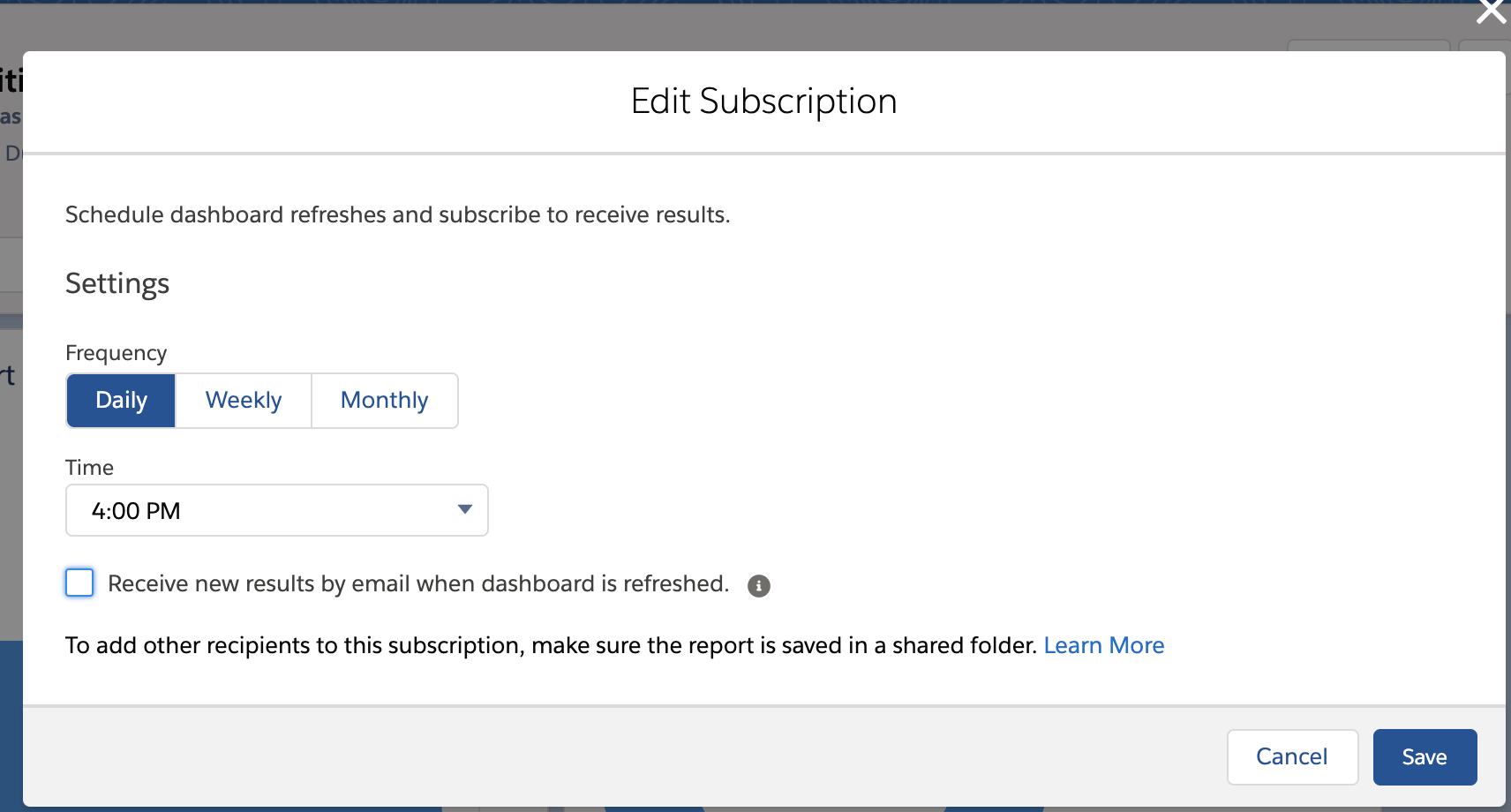Open the Time combo box

coord(276,510)
